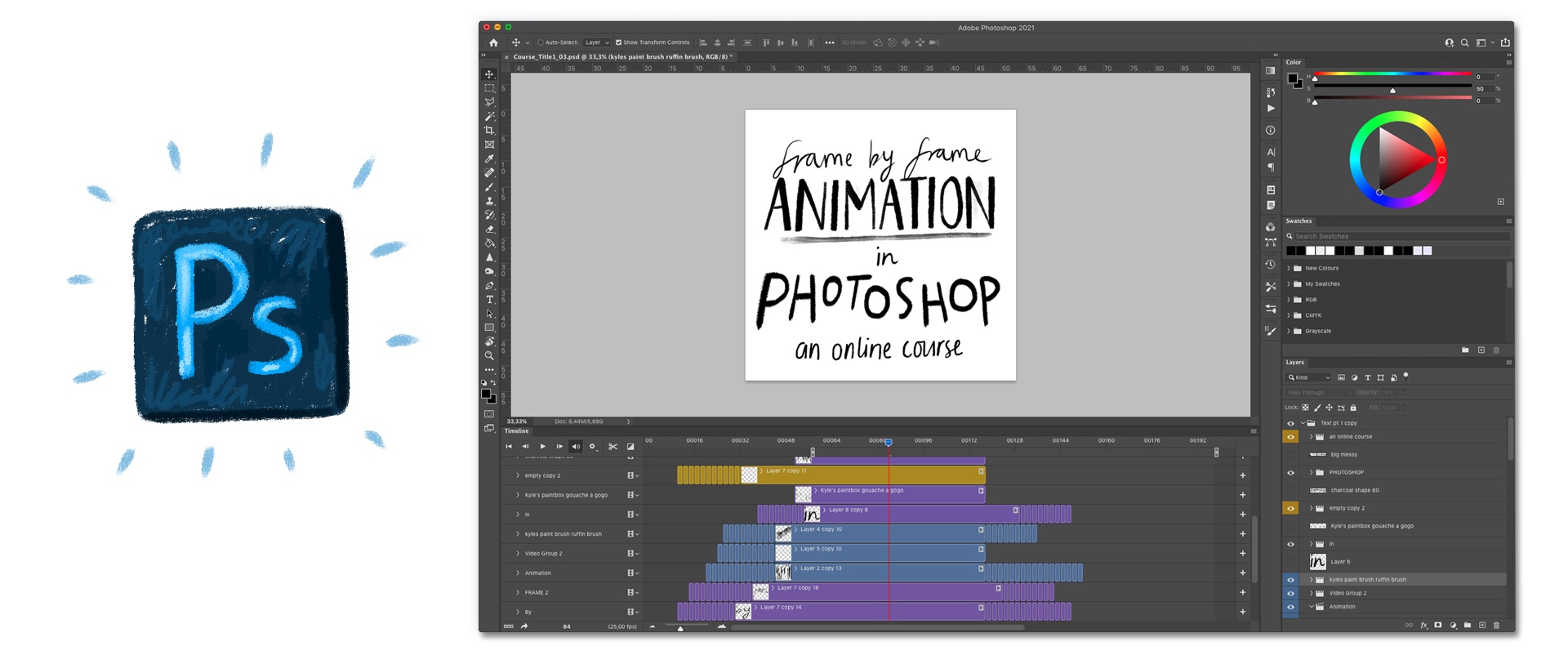The height and width of the screenshot is (660, 1568).
Task: Expand the 'empty copy 2' timeline track
Action: (x=517, y=475)
